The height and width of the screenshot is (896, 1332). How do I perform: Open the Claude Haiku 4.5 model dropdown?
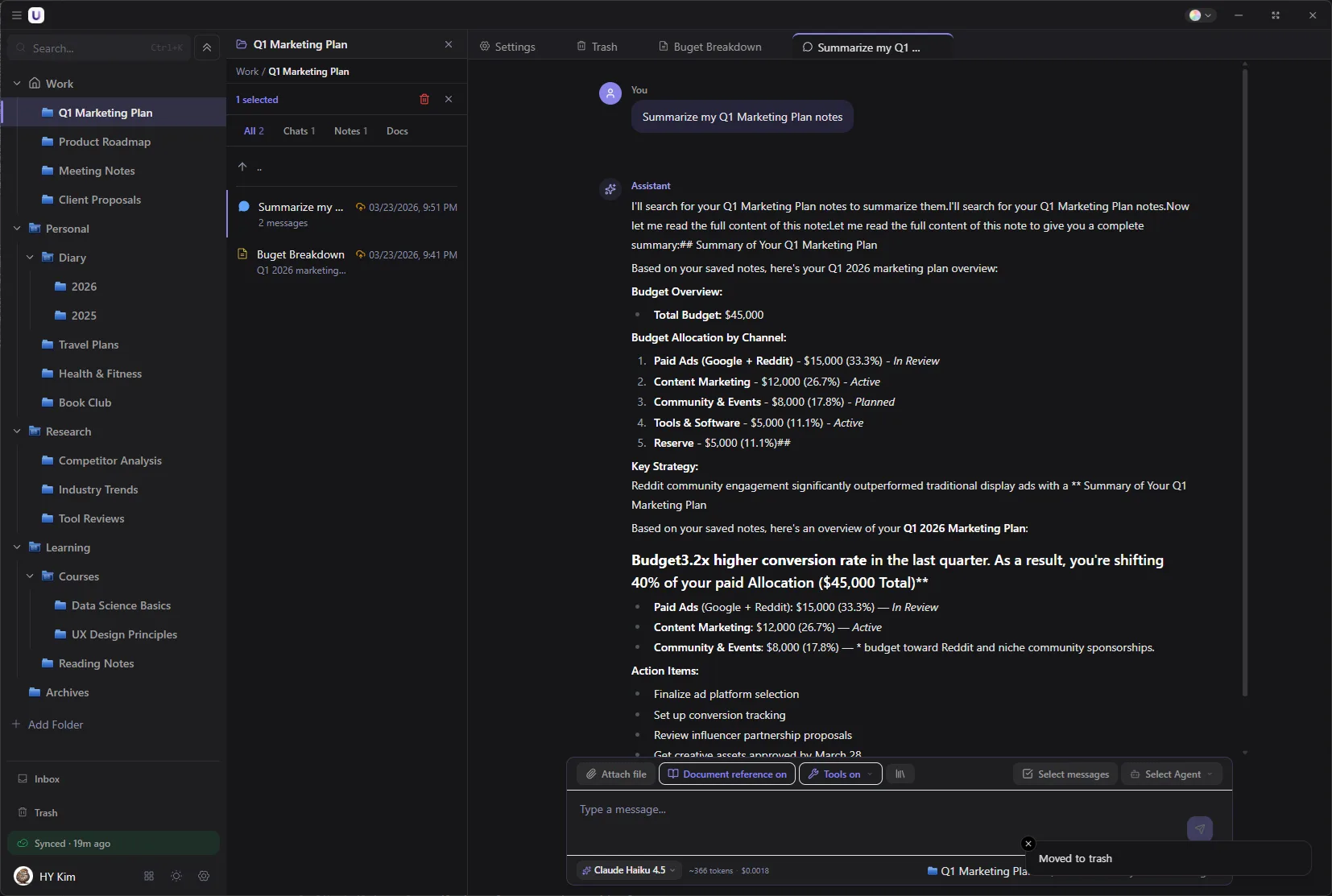[630, 870]
